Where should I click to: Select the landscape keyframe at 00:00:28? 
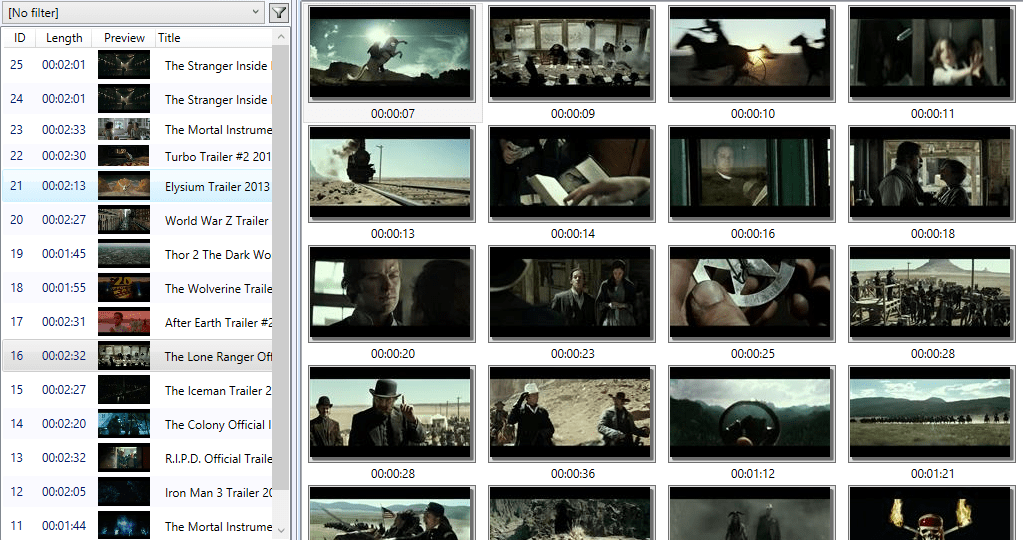[932, 294]
